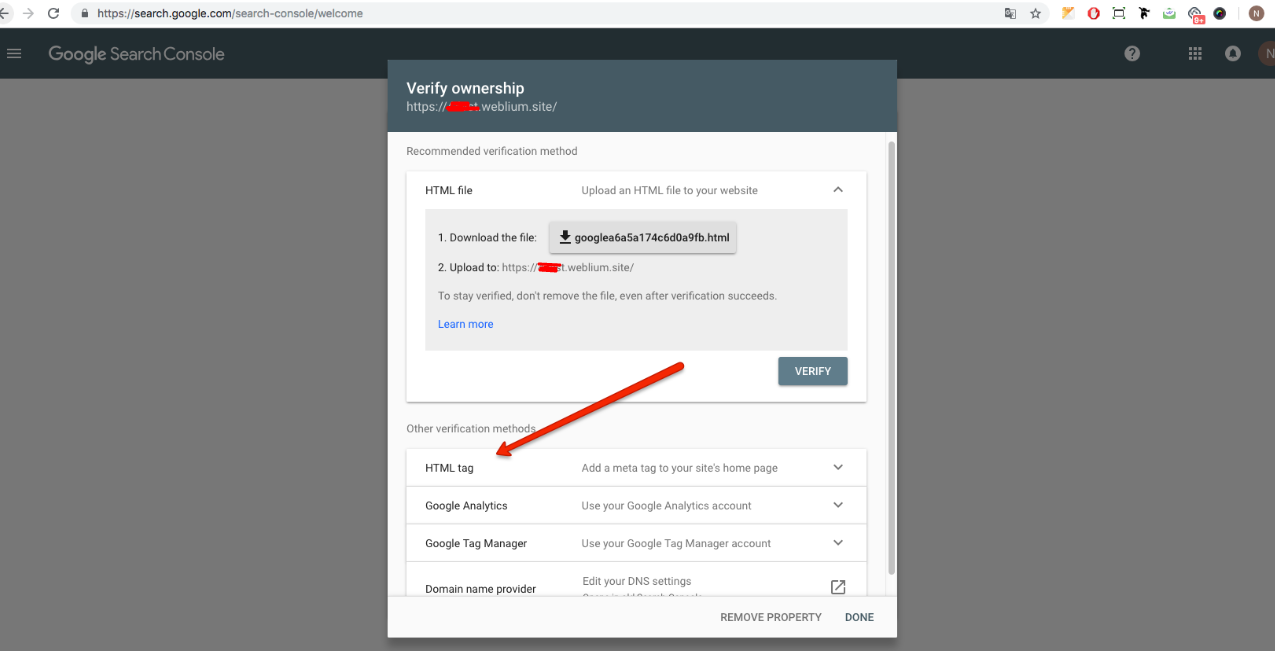Bookmark this page with the star icon
Image resolution: width=1275 pixels, height=651 pixels.
(x=1036, y=14)
